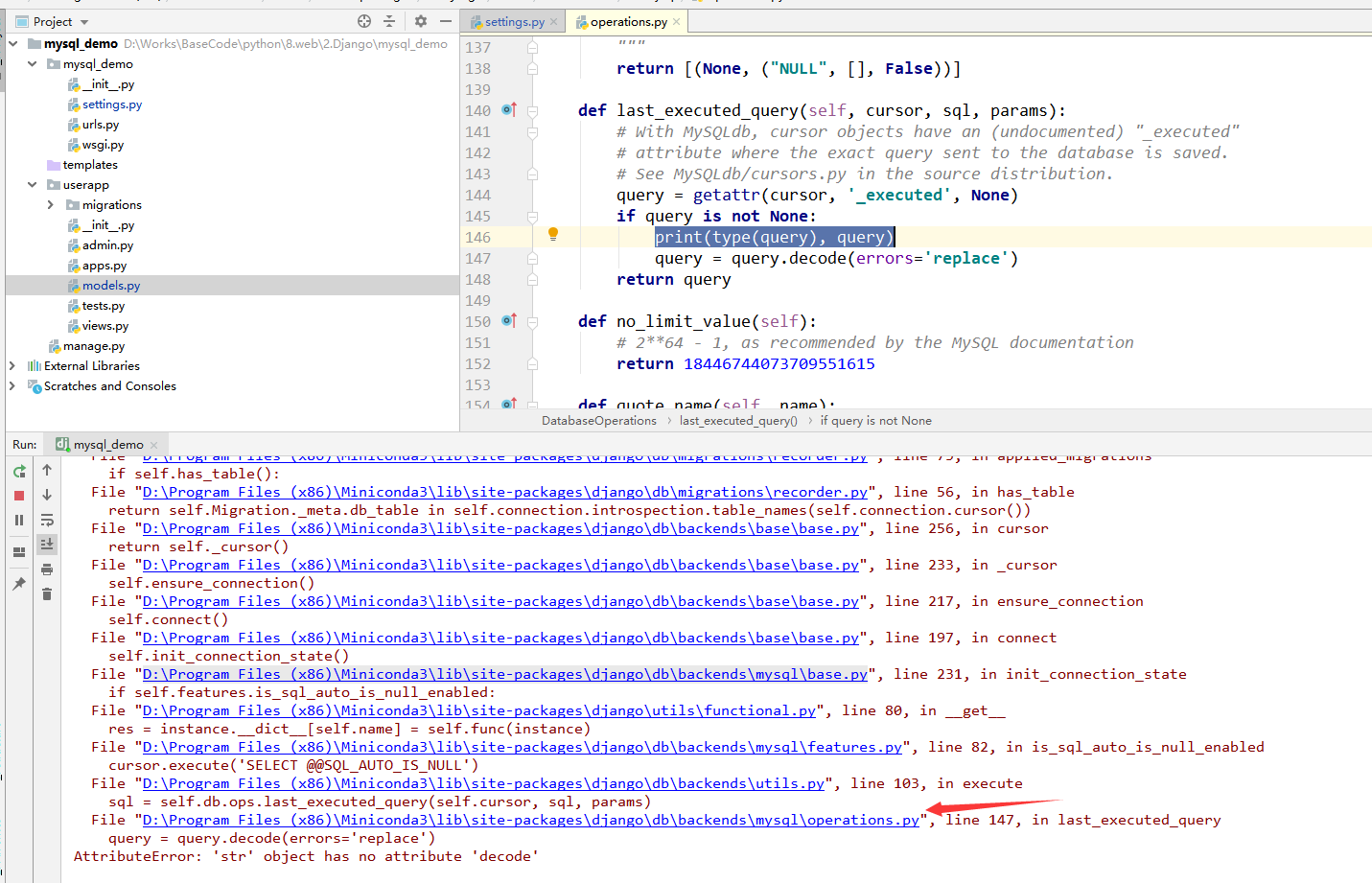Hide the Project panel with minus icon

446,21
